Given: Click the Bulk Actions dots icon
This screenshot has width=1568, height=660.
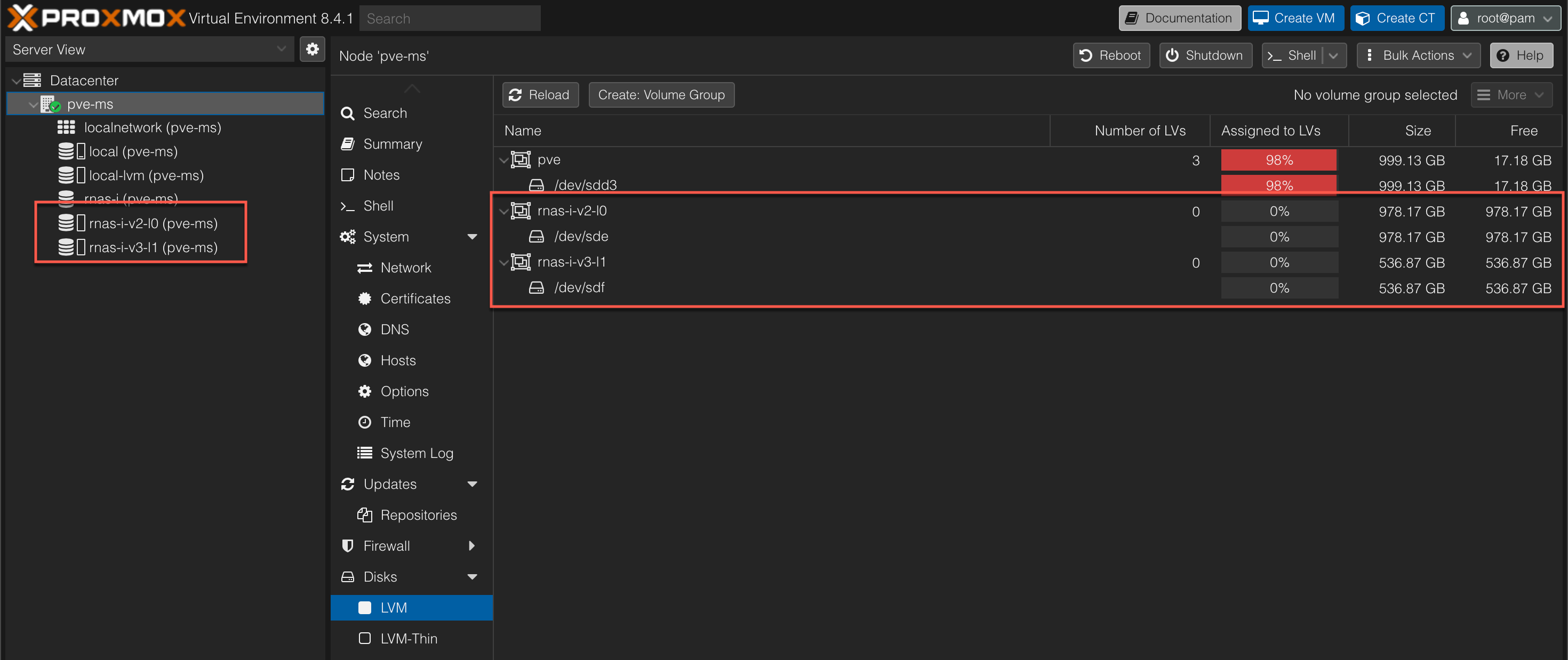Looking at the screenshot, I should coord(1369,55).
